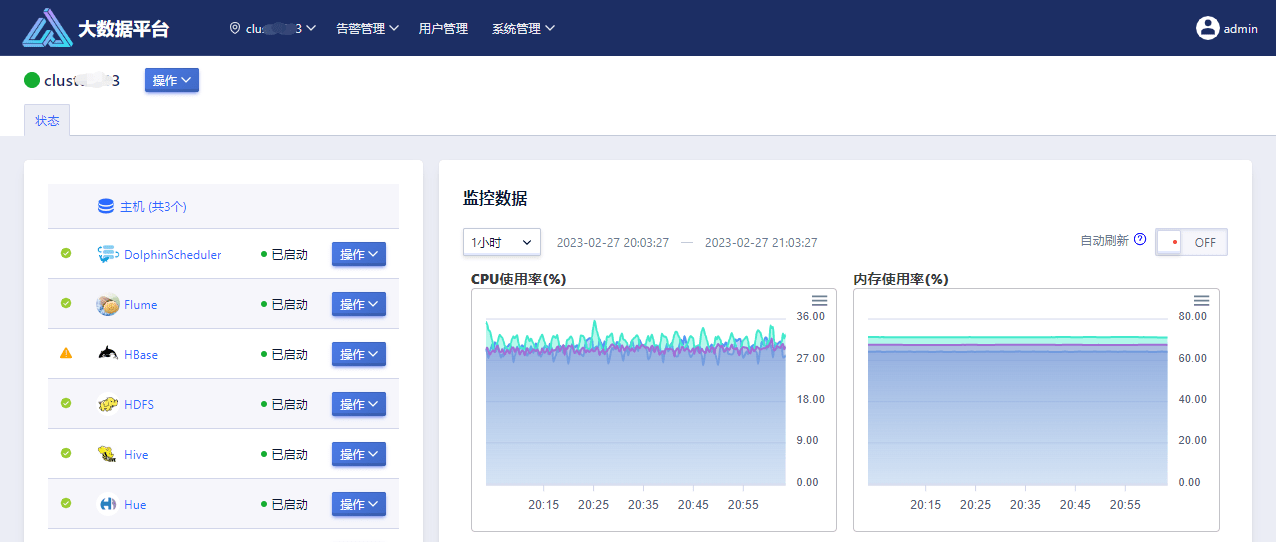The width and height of the screenshot is (1276, 542).
Task: Open the 1小时 time range dropdown
Action: 502,242
